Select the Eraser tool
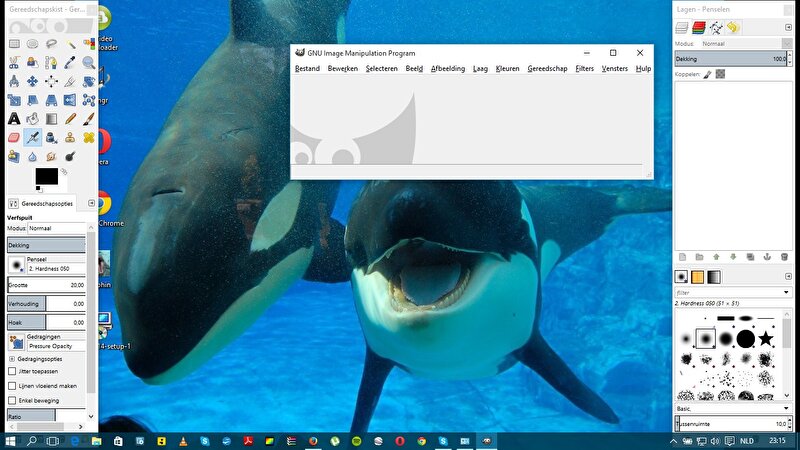800x450 pixels. click(14, 138)
